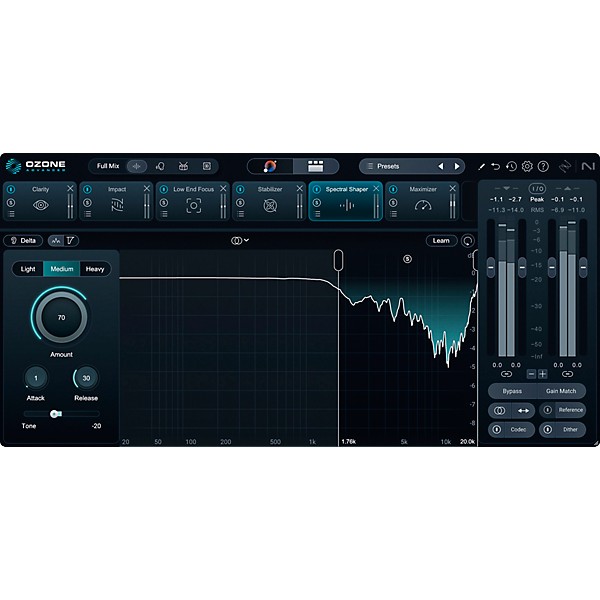The image size is (600, 600).
Task: Open the help question mark
Action: click(x=543, y=166)
